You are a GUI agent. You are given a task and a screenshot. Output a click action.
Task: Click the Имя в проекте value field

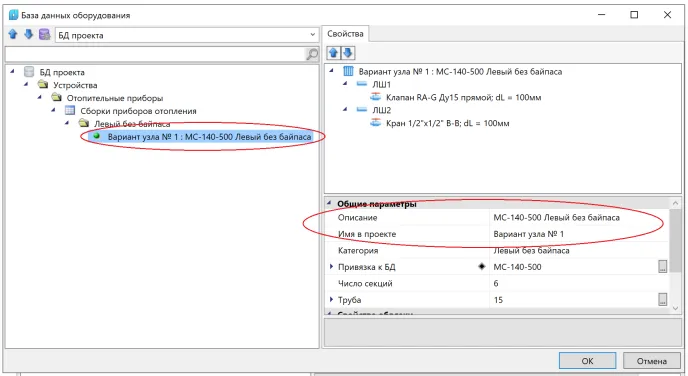579,234
